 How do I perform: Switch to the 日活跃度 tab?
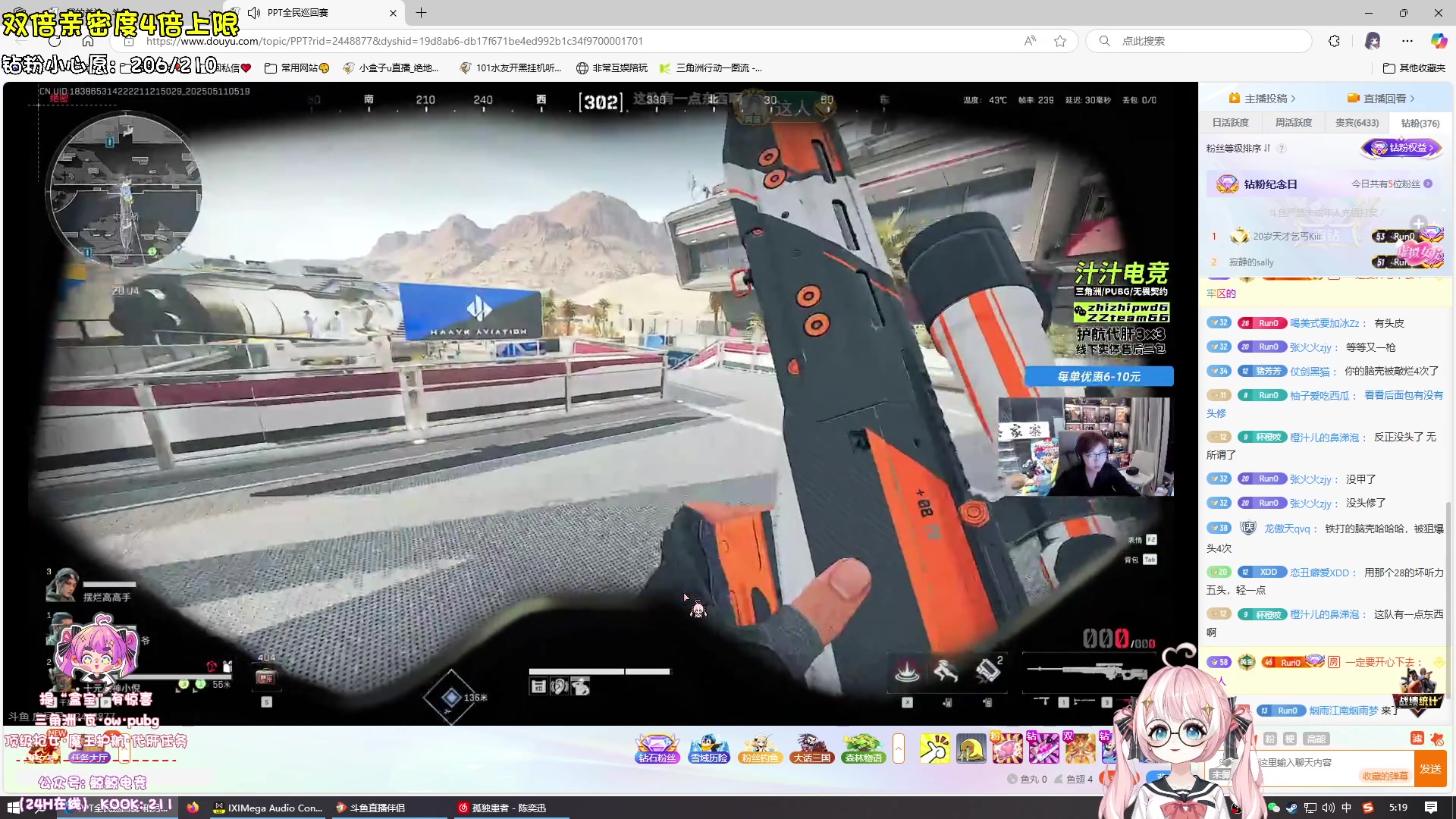[1230, 123]
